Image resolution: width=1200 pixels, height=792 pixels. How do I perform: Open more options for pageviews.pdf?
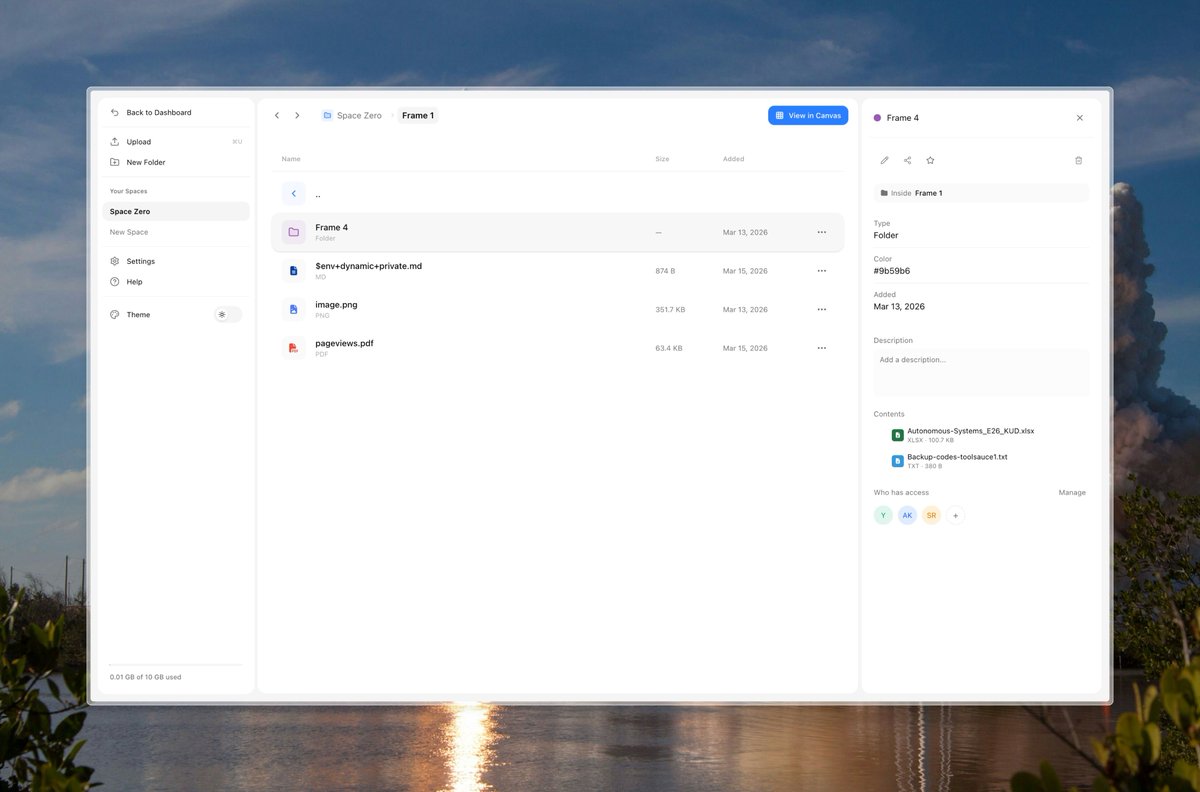(822, 348)
